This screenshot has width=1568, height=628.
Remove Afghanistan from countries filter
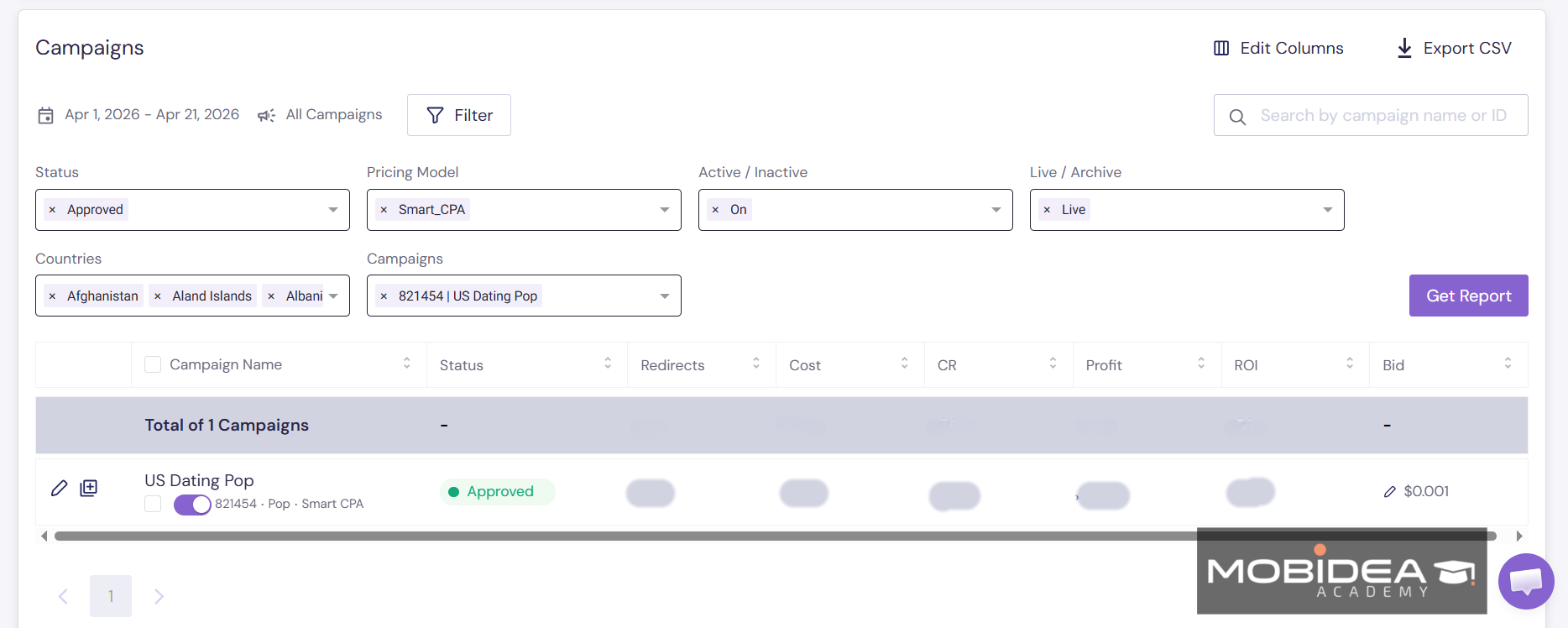click(x=52, y=296)
